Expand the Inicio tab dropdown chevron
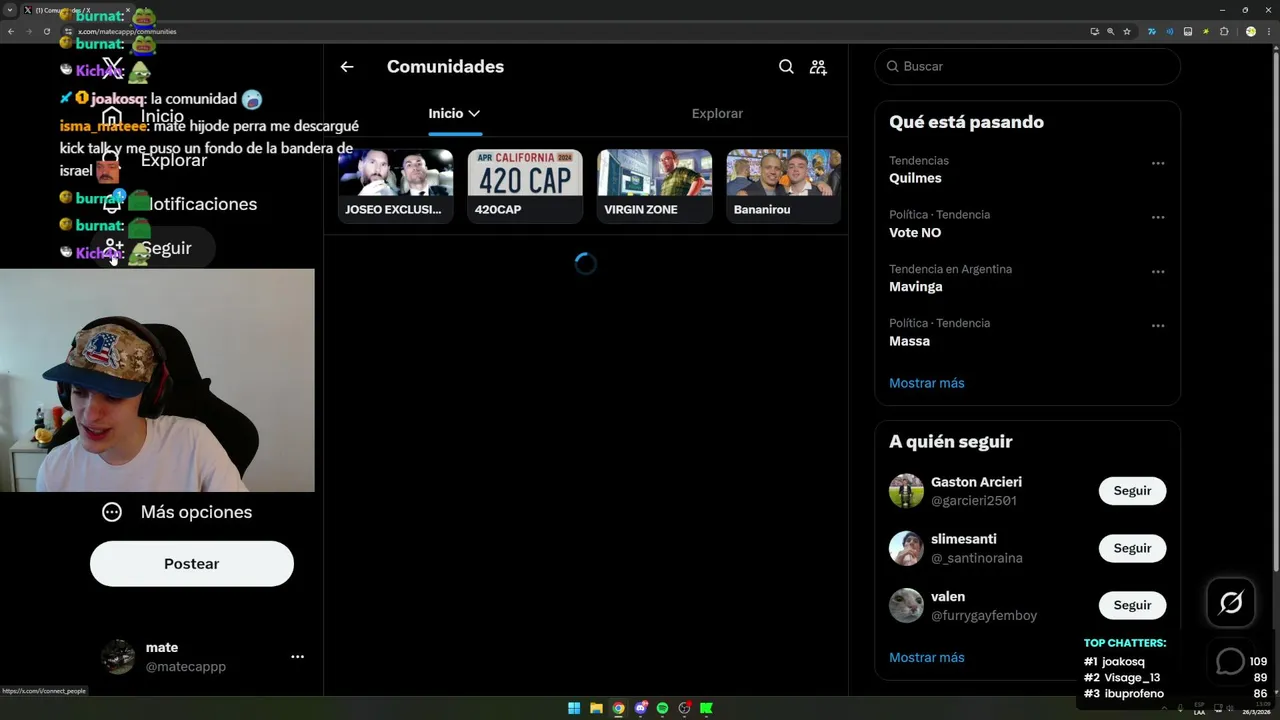Viewport: 1280px width, 720px height. 474,114
